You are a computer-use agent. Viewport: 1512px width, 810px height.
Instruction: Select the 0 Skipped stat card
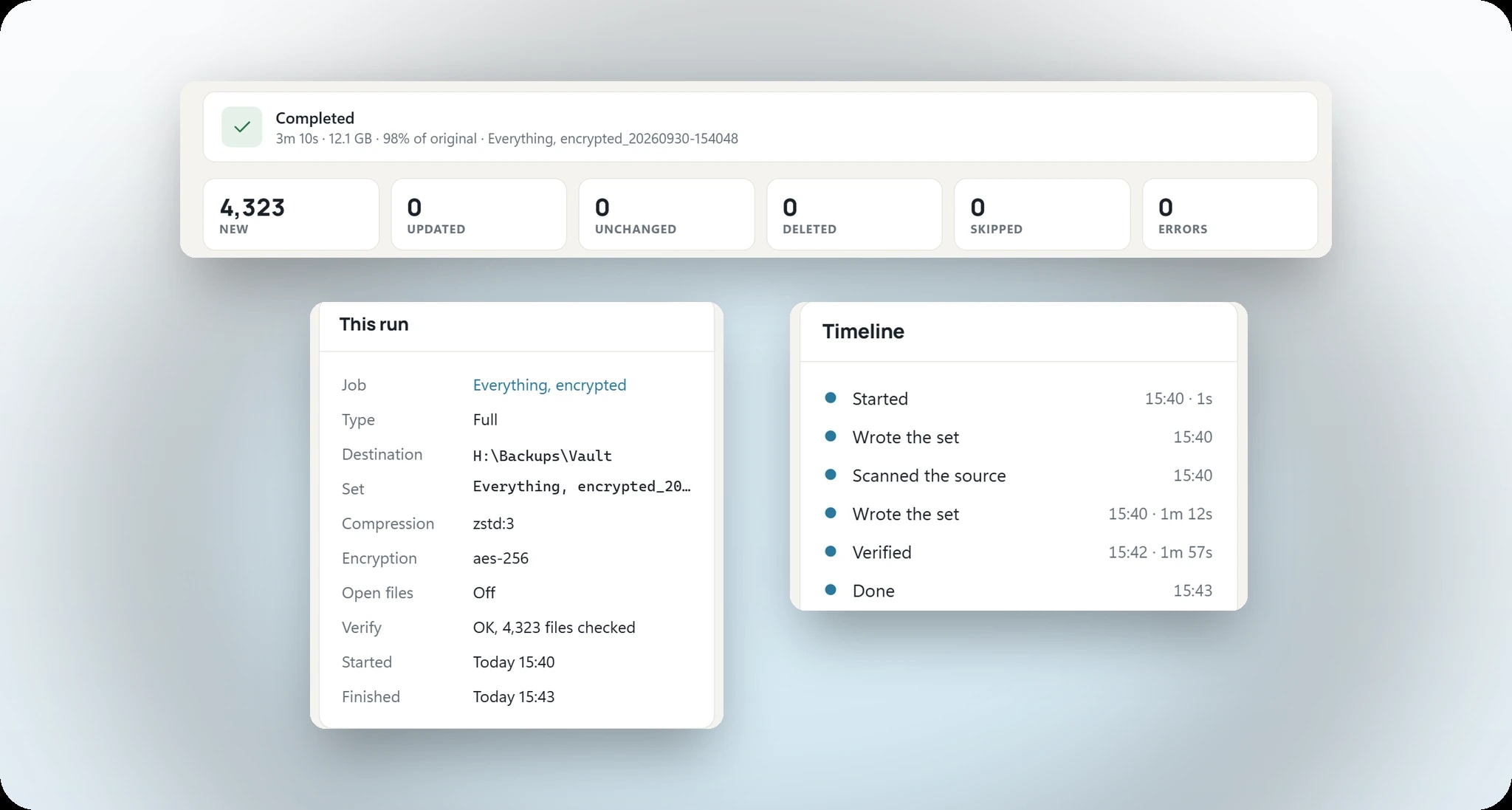(1042, 214)
